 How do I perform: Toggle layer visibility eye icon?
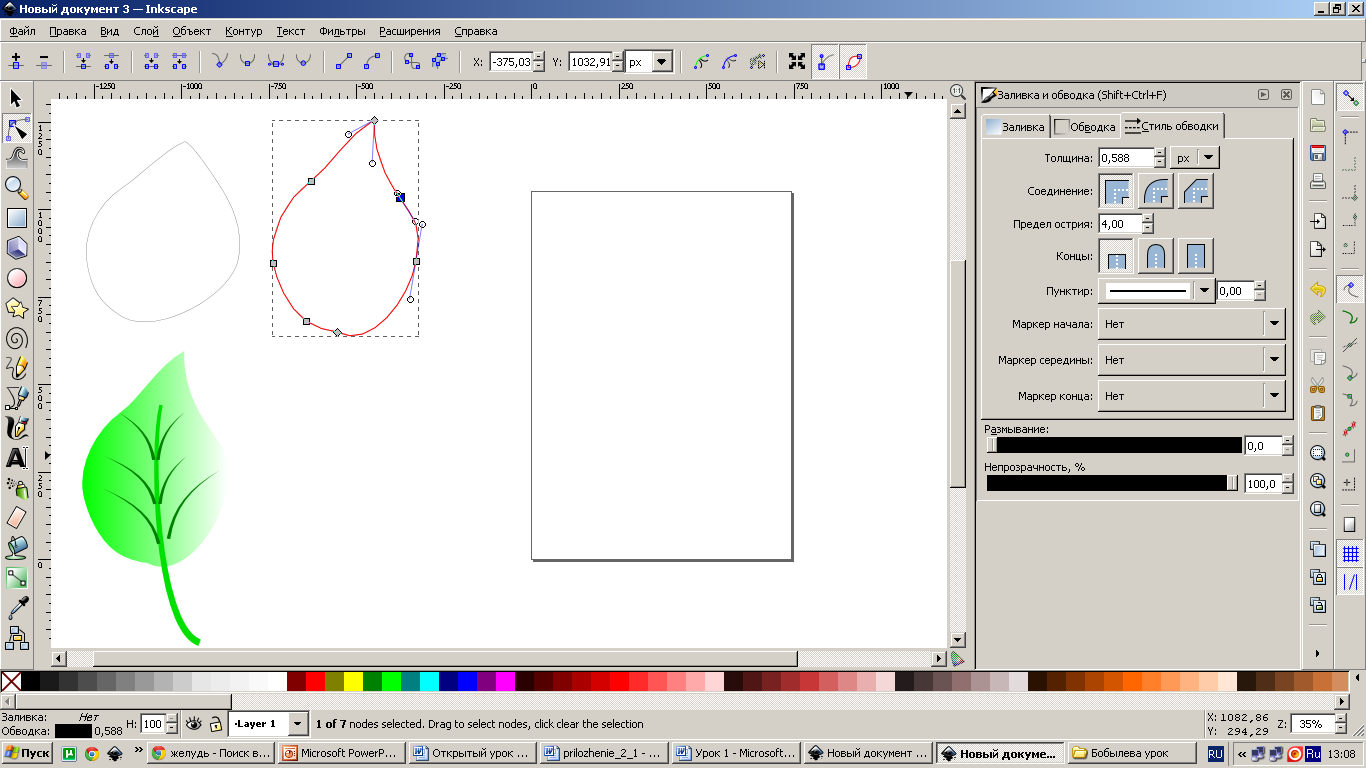[x=194, y=723]
